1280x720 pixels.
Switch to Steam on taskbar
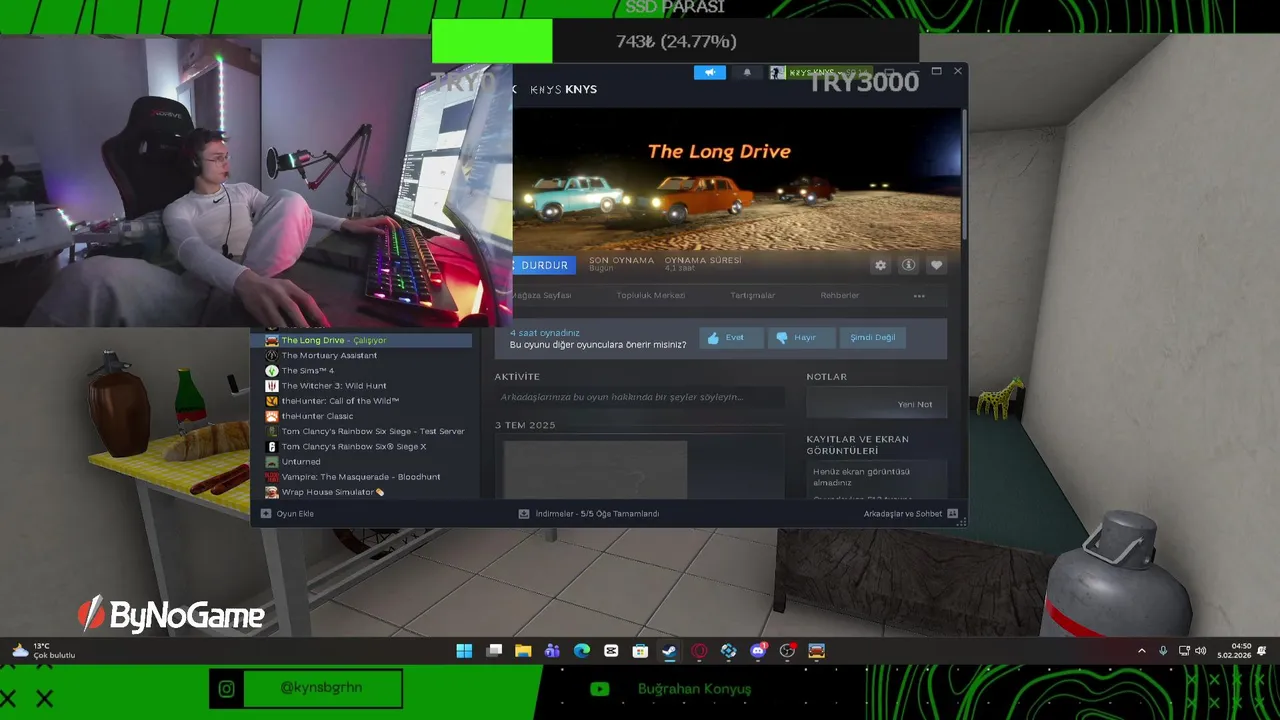tap(670, 651)
